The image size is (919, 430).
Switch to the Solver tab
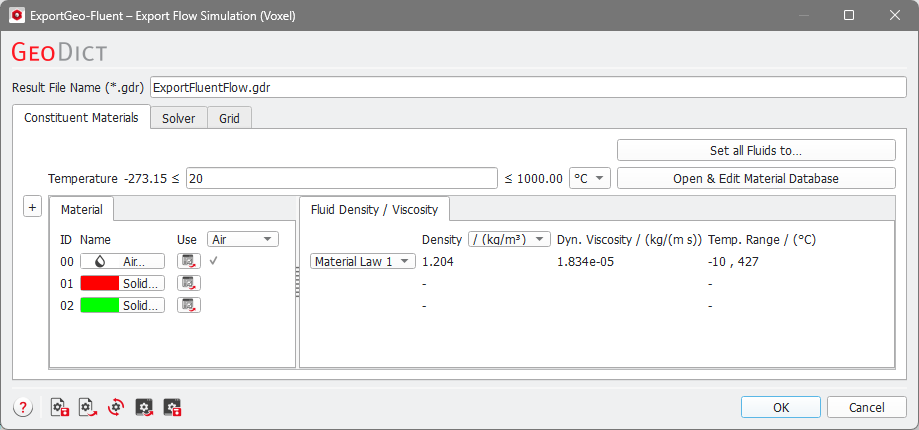click(x=179, y=118)
